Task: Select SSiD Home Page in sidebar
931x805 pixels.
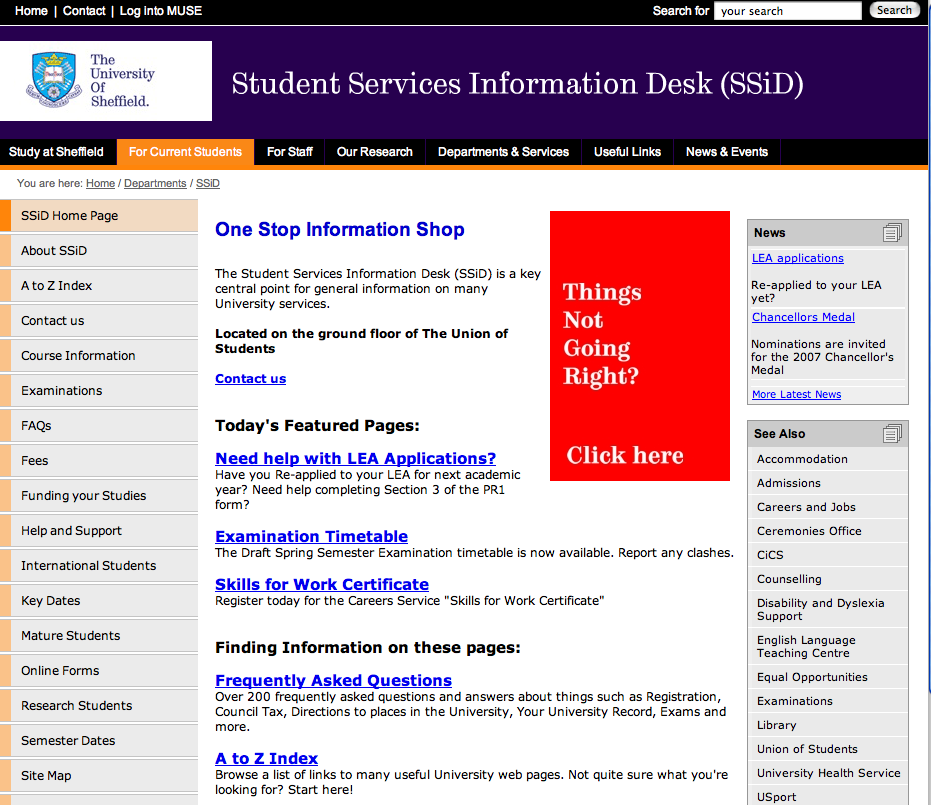Action: (99, 215)
